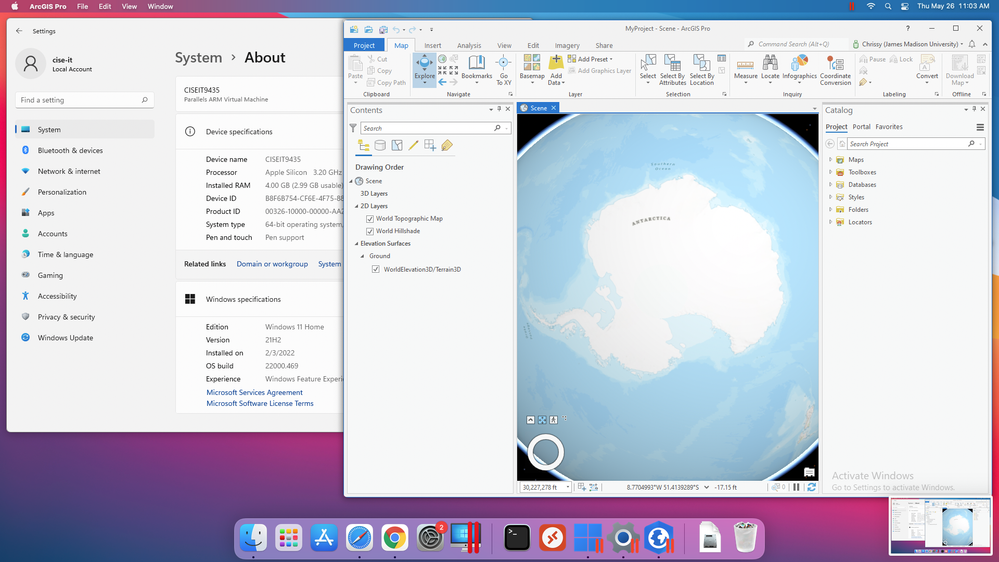Open the ArcGIS Pro macOS menu

(48, 6)
